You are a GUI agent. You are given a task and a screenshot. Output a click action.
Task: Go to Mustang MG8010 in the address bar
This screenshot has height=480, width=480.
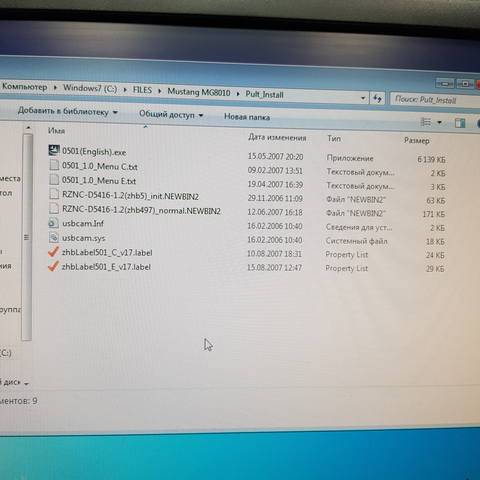coord(199,92)
